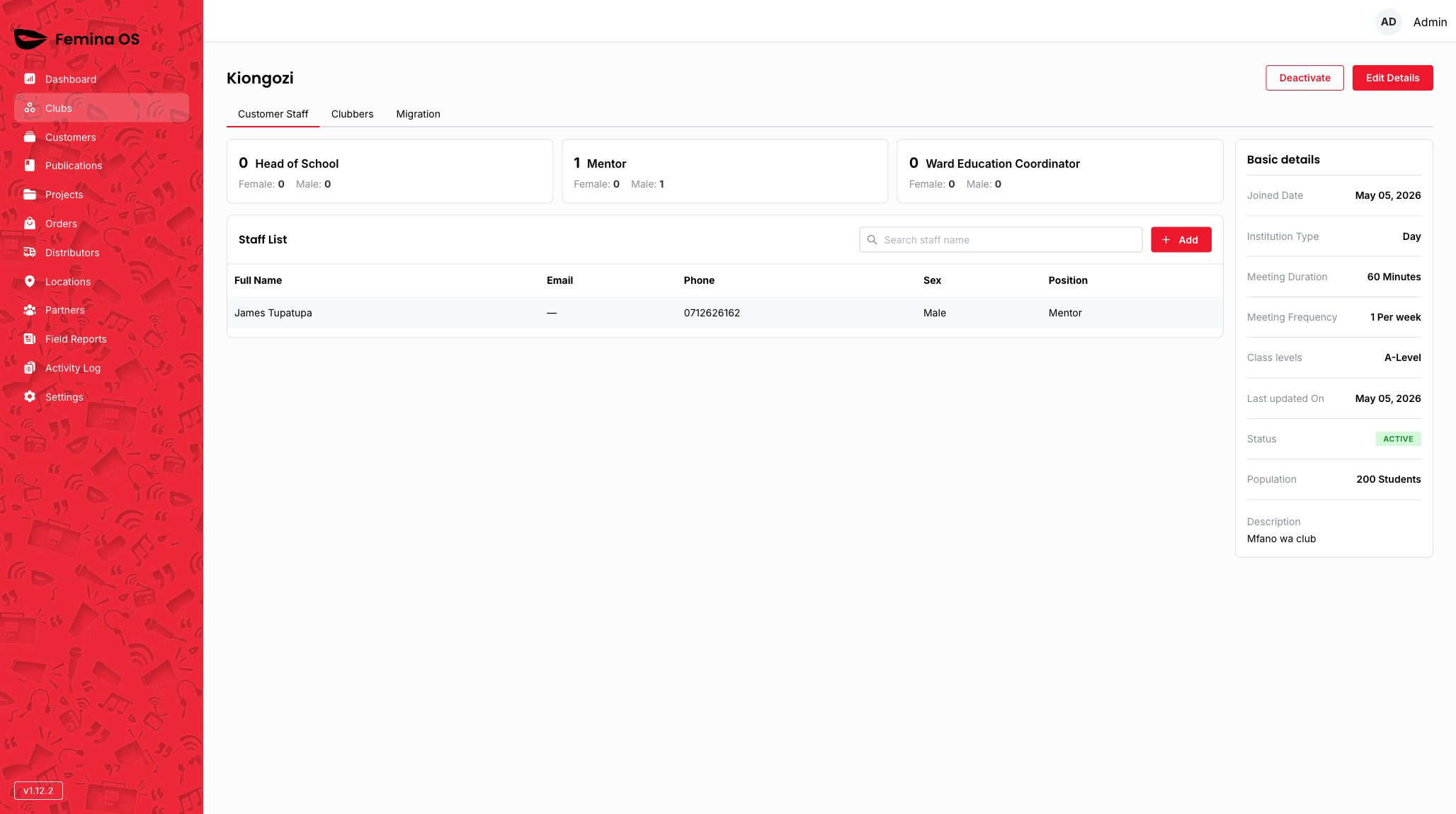Image resolution: width=1456 pixels, height=814 pixels.
Task: Open the James Tupatupa staff row
Action: [724, 312]
